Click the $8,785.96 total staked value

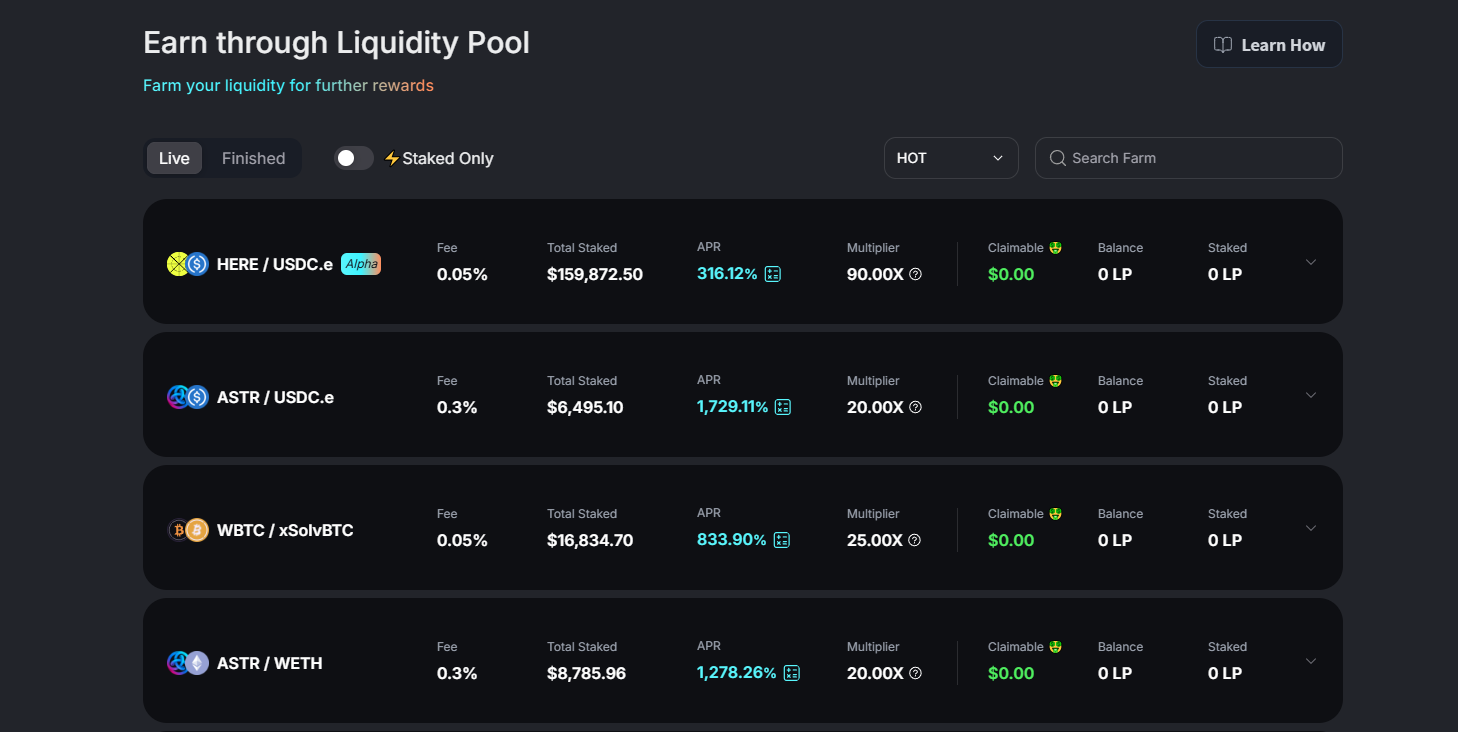(586, 674)
